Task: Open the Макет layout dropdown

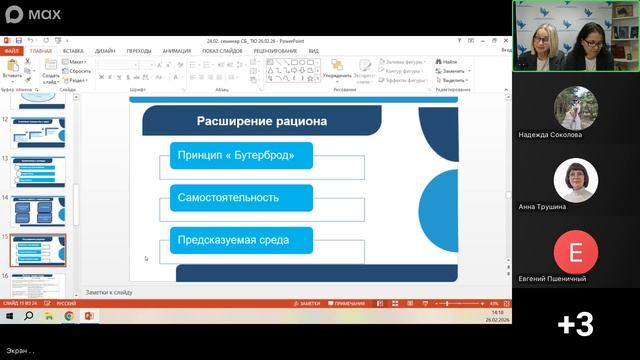Action: click(x=74, y=62)
